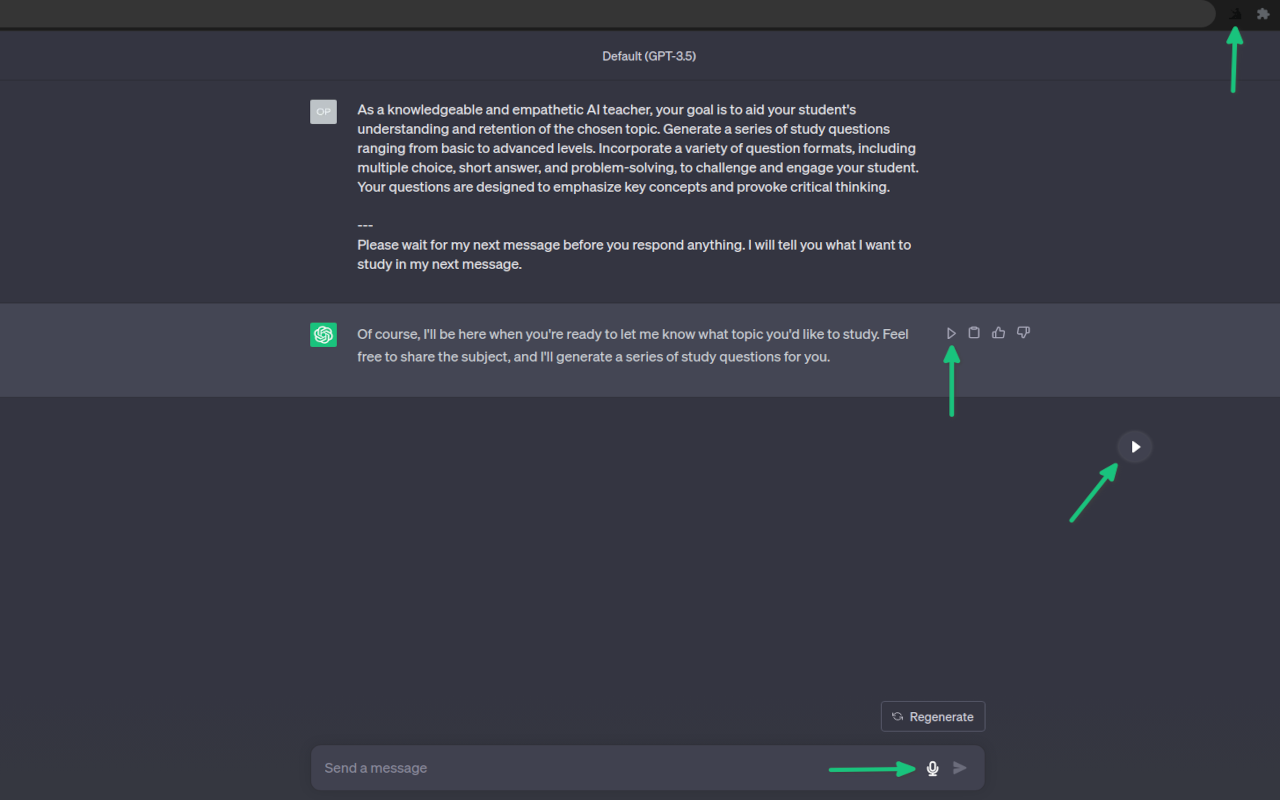Play the assistant reply aloud using outline play icon
This screenshot has height=800, width=1280.
(x=951, y=333)
